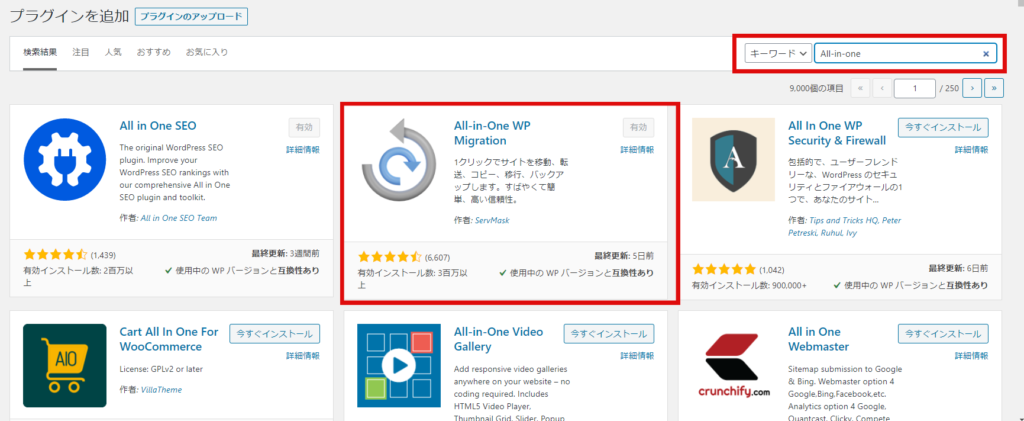Click the current page number field
This screenshot has height=421, width=1024.
click(x=915, y=87)
